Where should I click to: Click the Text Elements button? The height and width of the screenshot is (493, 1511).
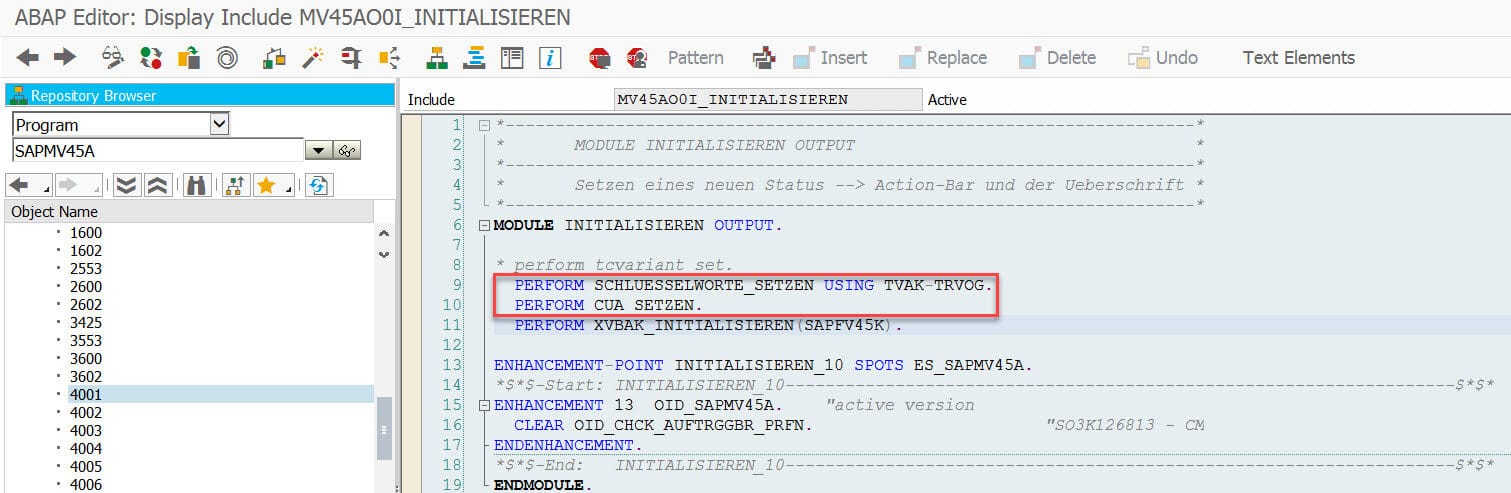[1298, 58]
